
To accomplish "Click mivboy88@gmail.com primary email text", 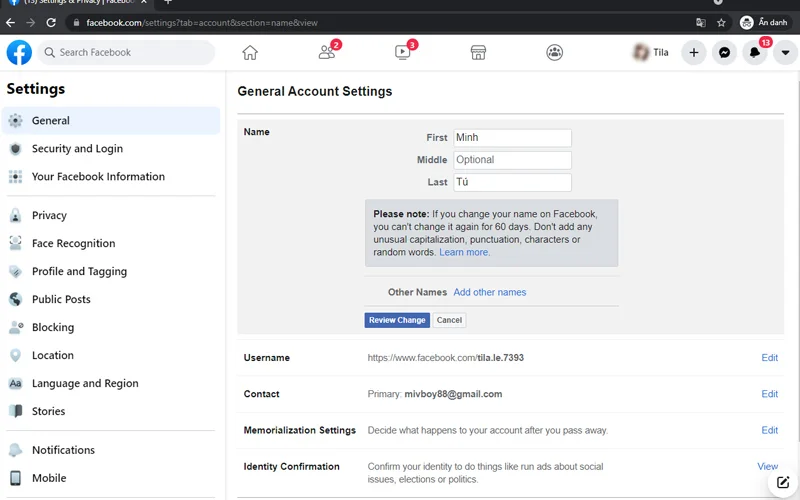I will click(x=453, y=394).
